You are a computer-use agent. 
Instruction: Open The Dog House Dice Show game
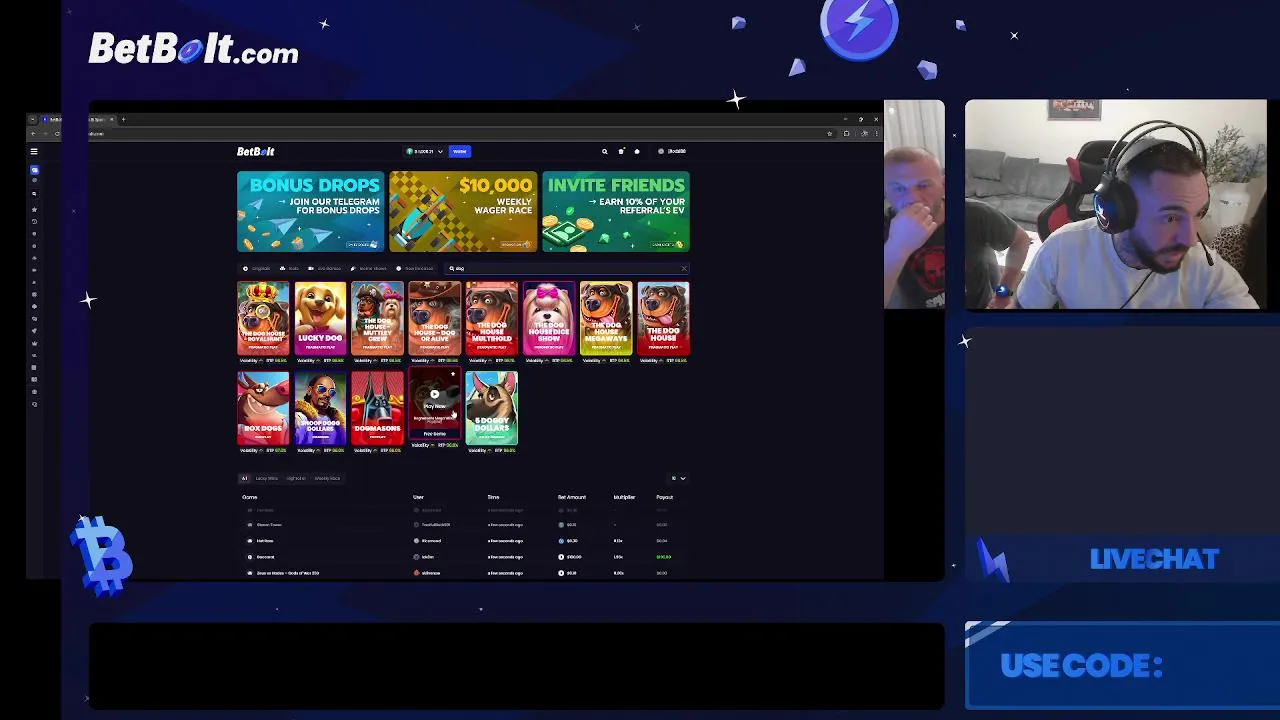tap(548, 318)
